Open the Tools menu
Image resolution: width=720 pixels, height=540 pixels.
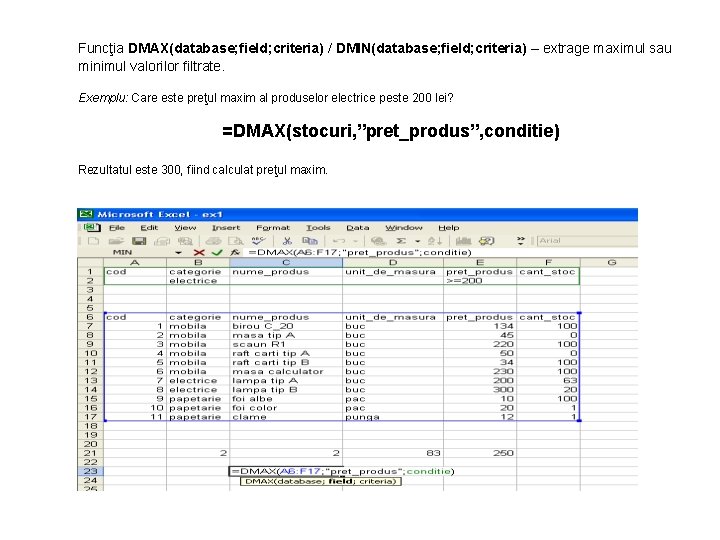point(318,228)
